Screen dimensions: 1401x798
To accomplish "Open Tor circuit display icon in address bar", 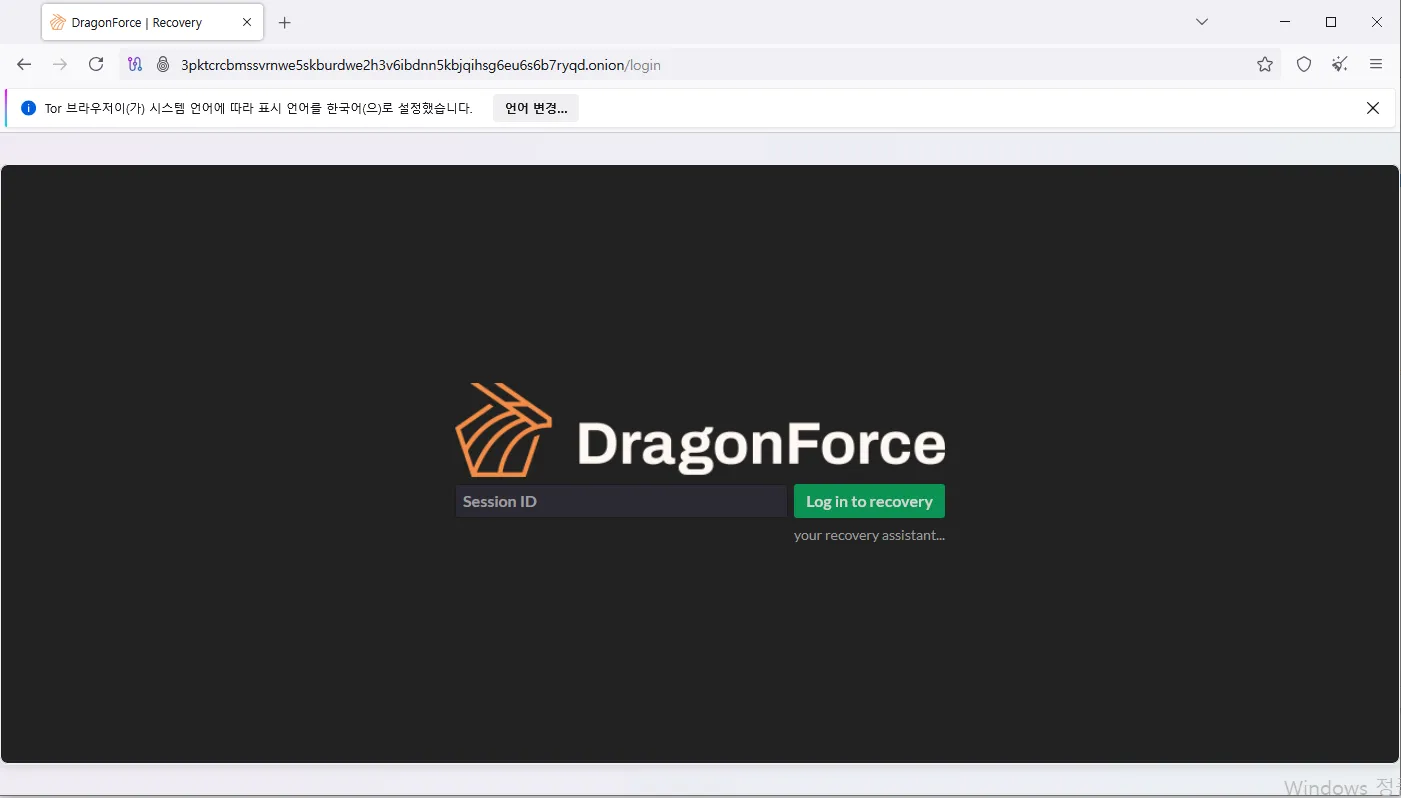I will (x=135, y=64).
